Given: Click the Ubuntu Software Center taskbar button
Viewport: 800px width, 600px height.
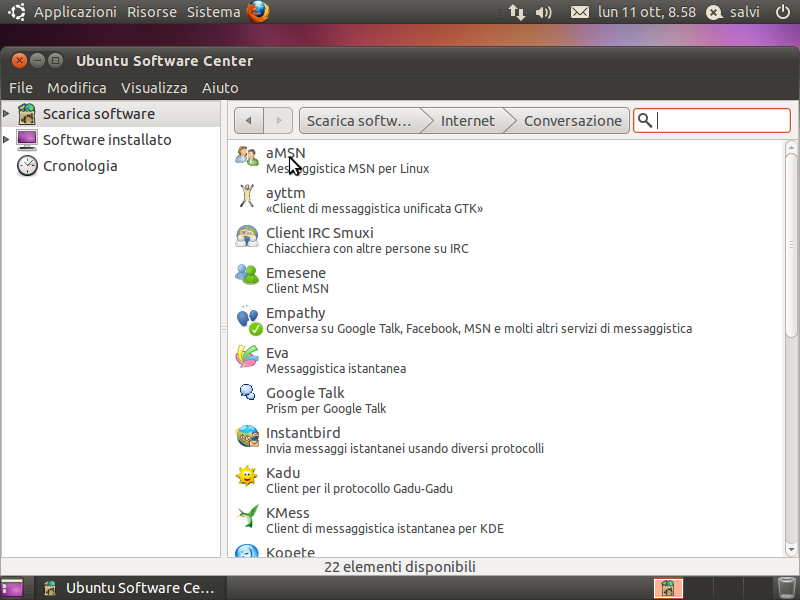Looking at the screenshot, I should (131, 588).
